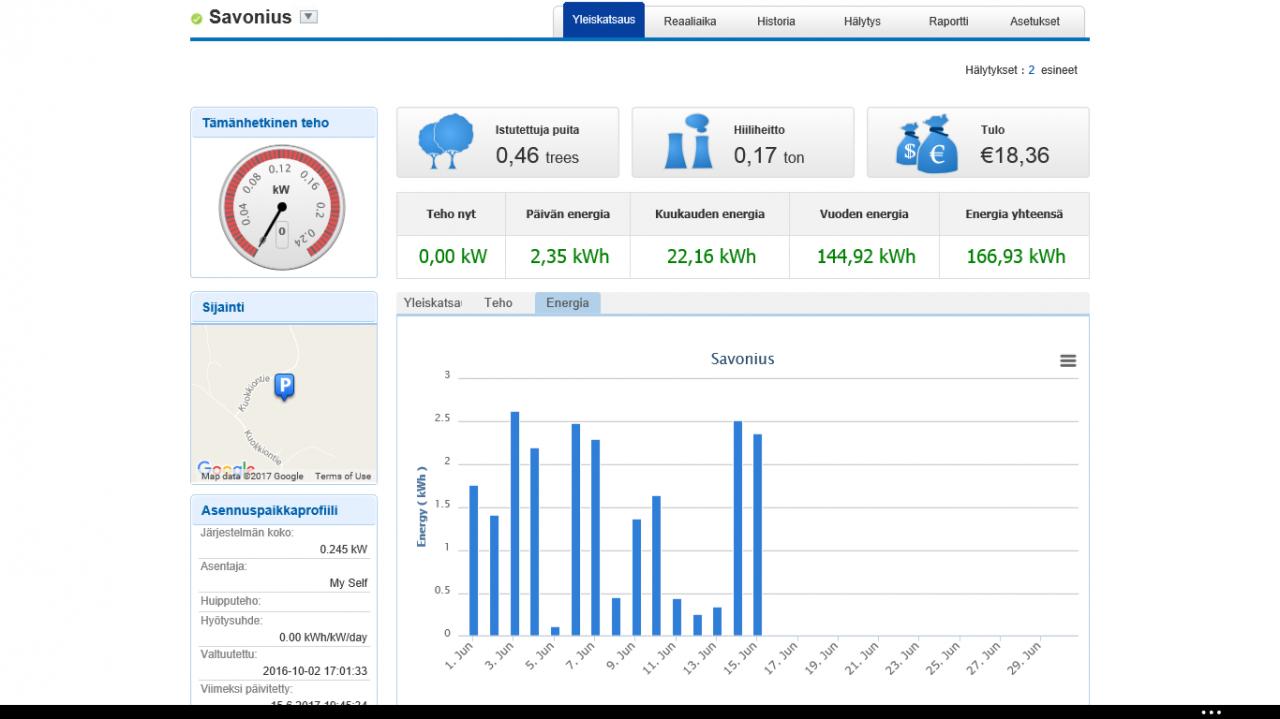Open Google Maps Terms of Use link
1280x719 pixels.
[x=343, y=476]
